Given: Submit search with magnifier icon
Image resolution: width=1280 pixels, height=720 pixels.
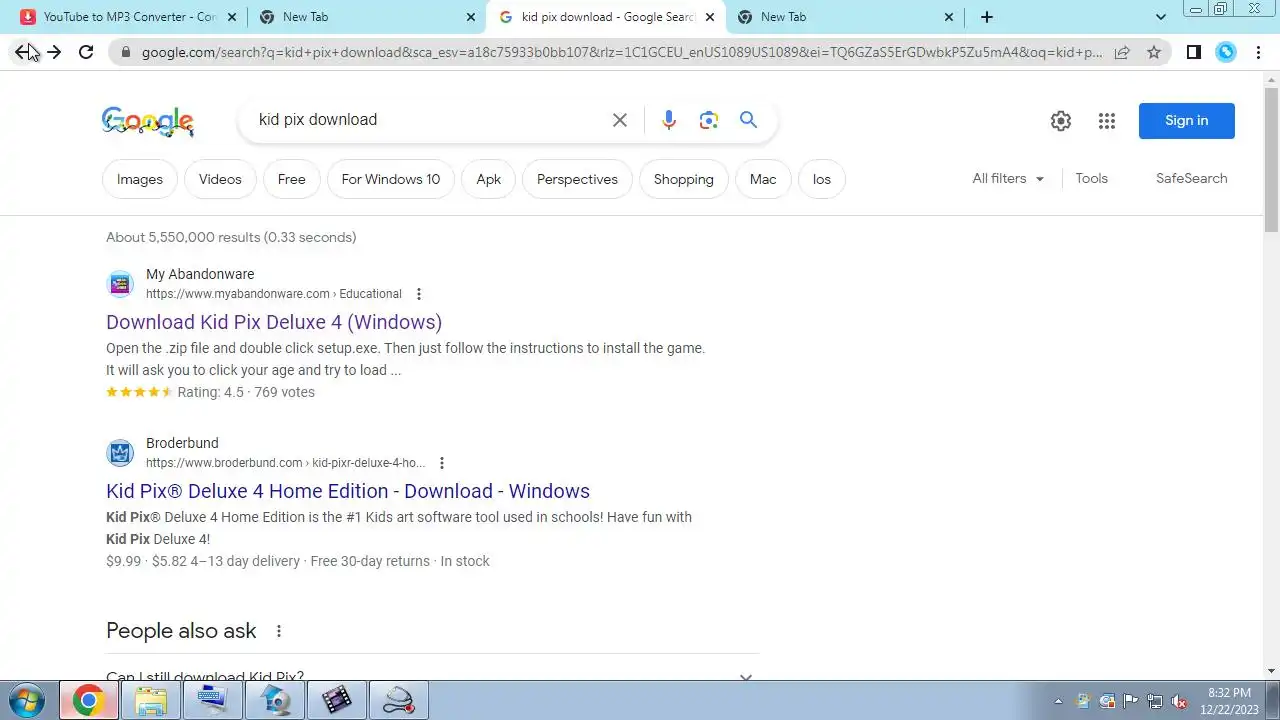Looking at the screenshot, I should [x=748, y=120].
